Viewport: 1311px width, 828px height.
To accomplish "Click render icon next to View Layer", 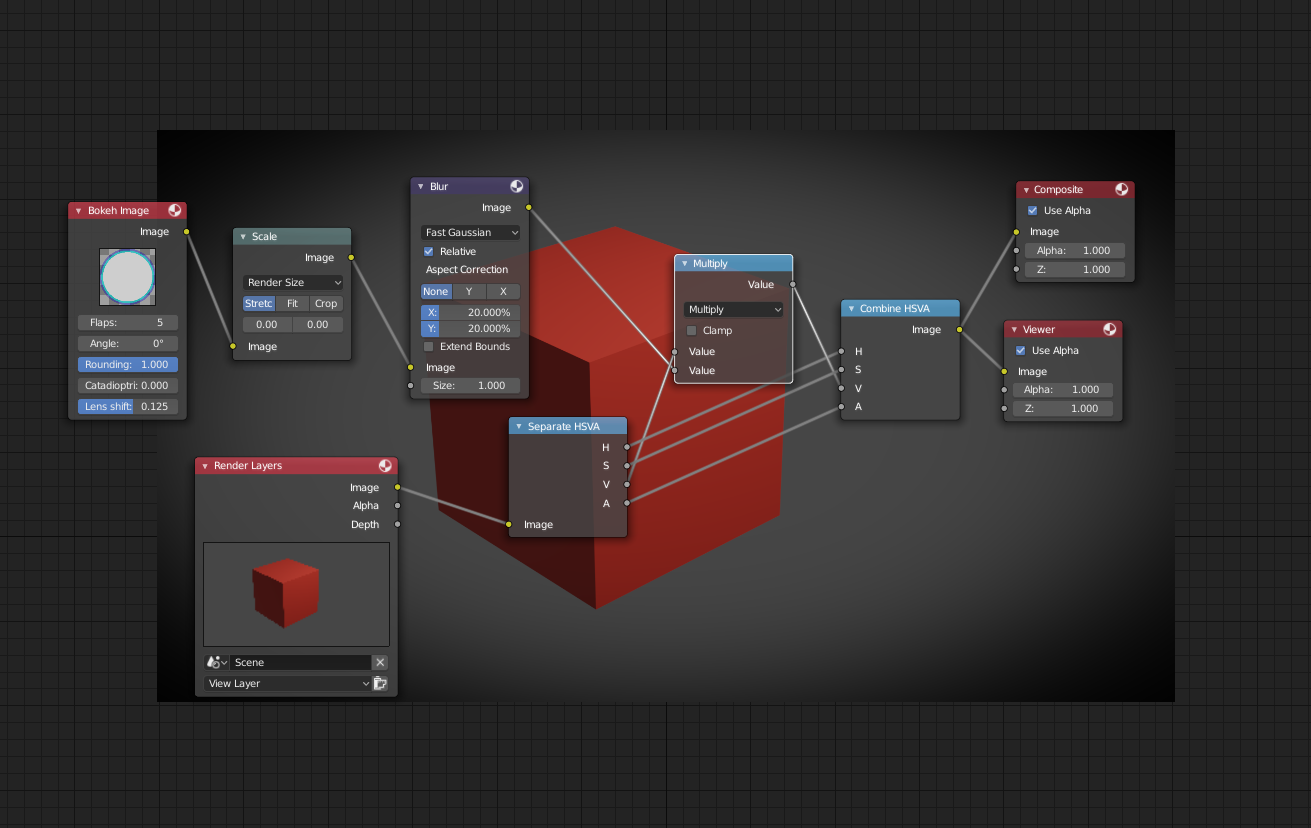I will pyautogui.click(x=380, y=683).
